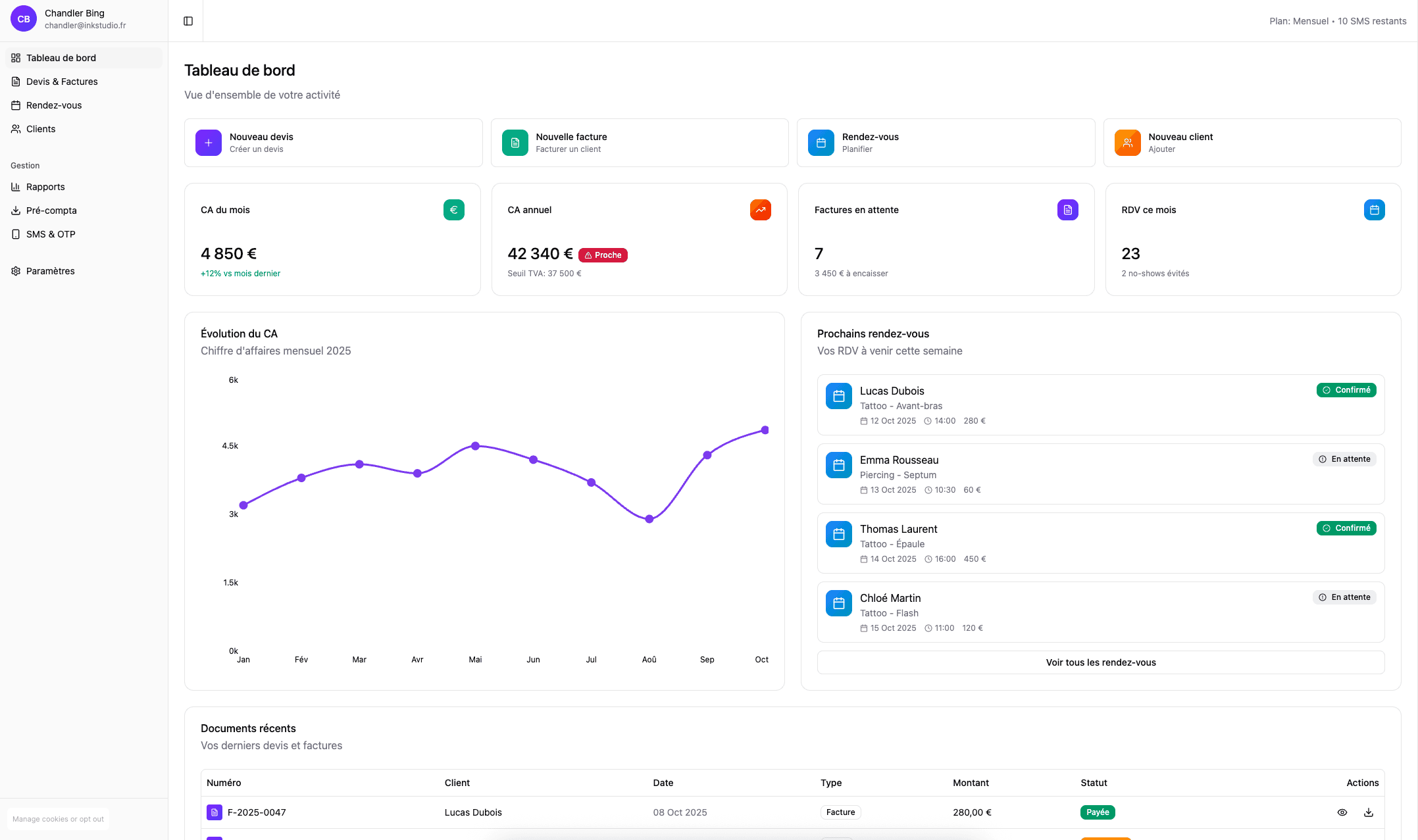
Task: Click the blue calendar icon on RDV ce mois
Action: pos(1375,210)
